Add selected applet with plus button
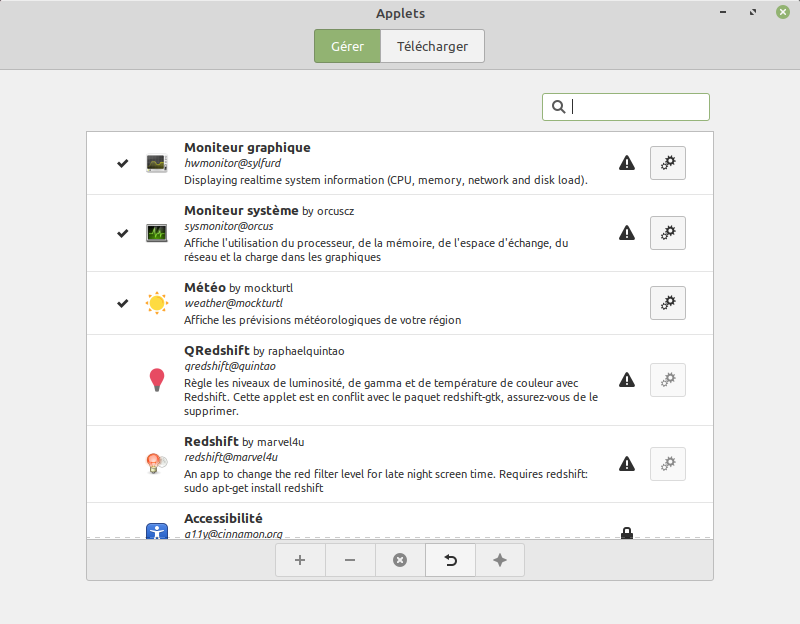The width and height of the screenshot is (800, 624). pyautogui.click(x=300, y=560)
